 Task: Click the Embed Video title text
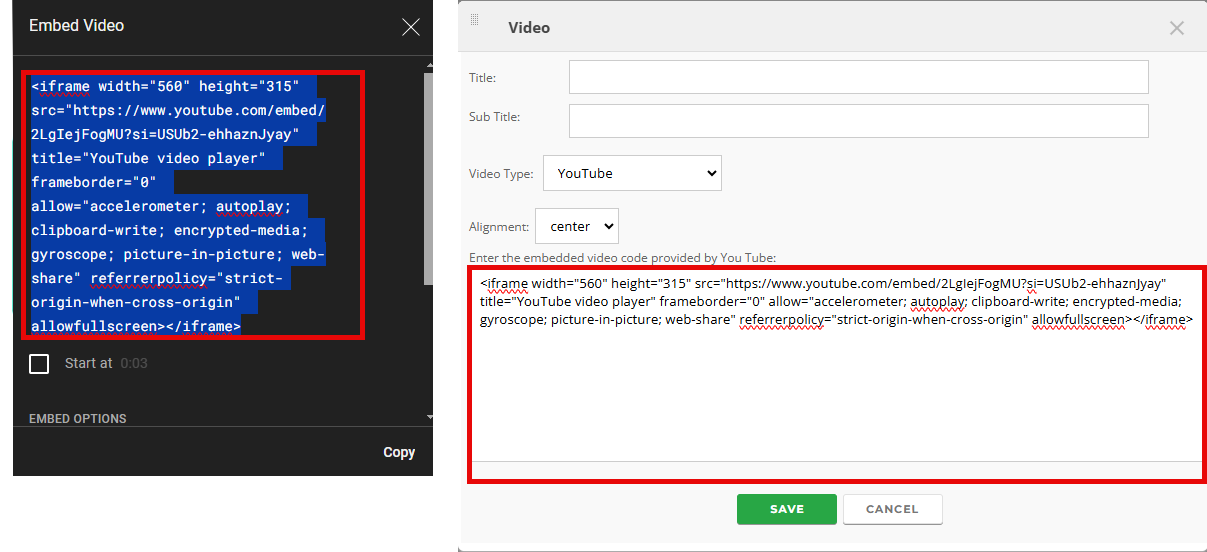pos(77,25)
